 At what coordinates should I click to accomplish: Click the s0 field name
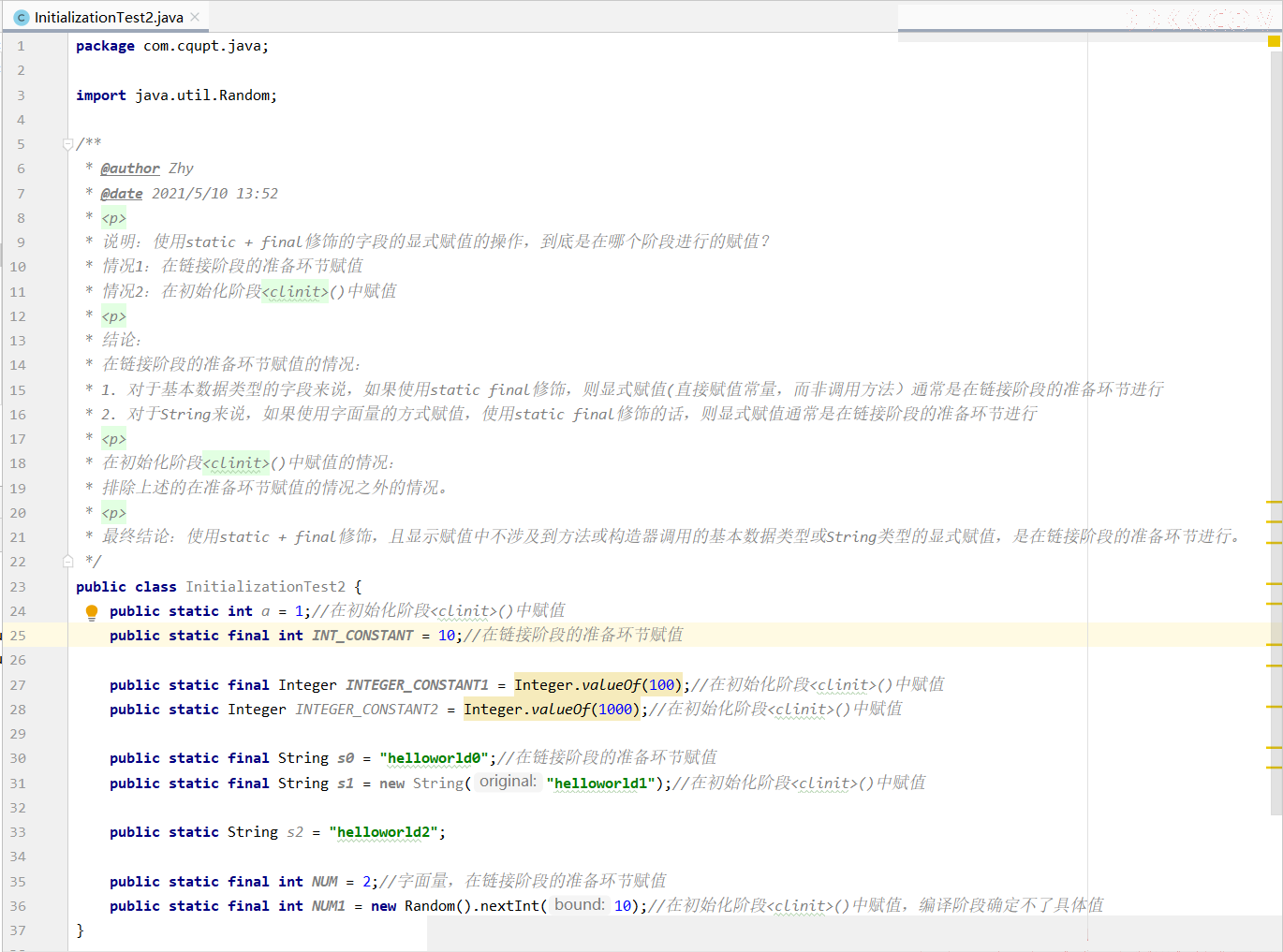point(346,758)
